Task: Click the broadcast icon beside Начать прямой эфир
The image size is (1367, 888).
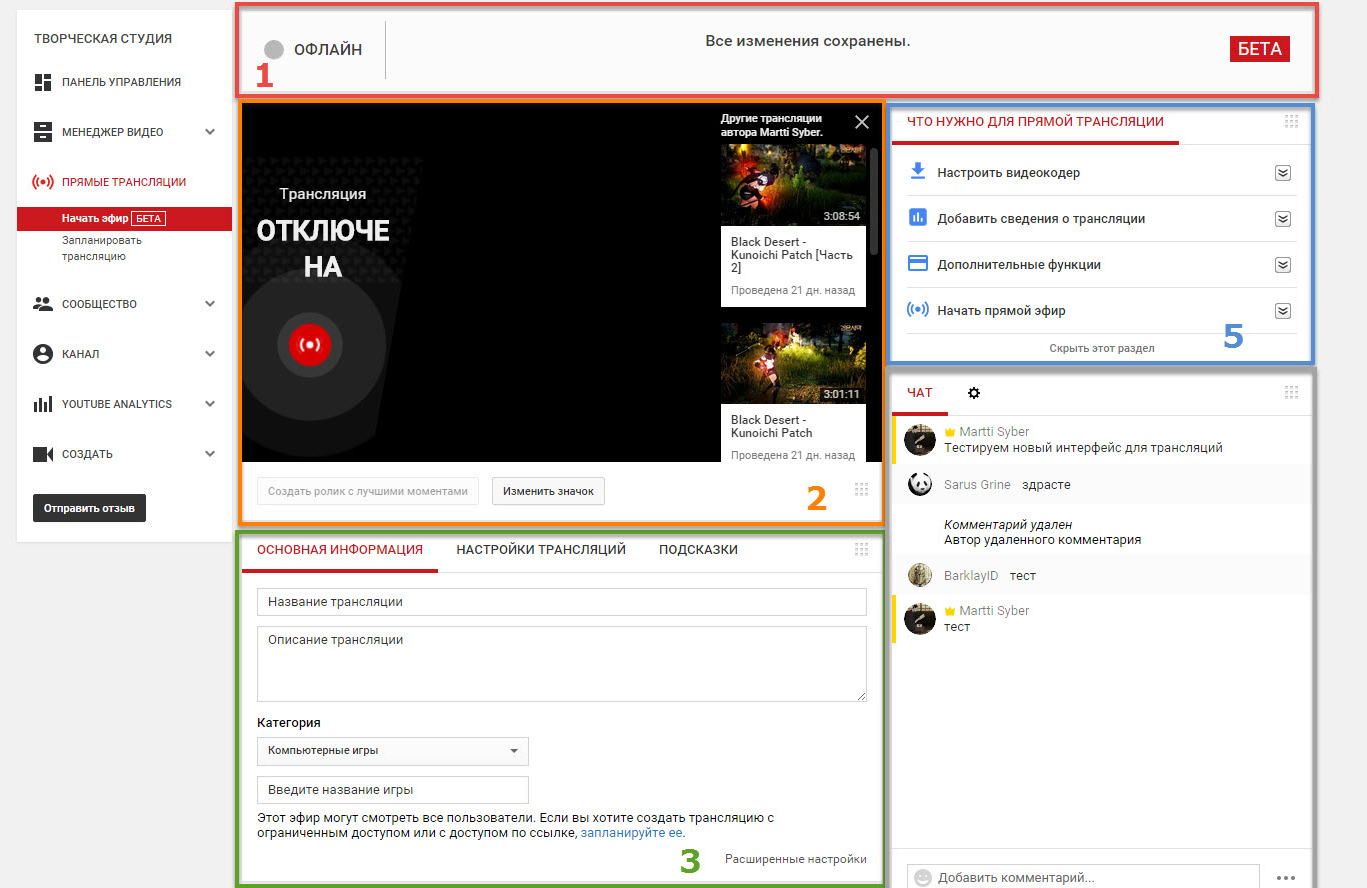Action: [x=917, y=310]
